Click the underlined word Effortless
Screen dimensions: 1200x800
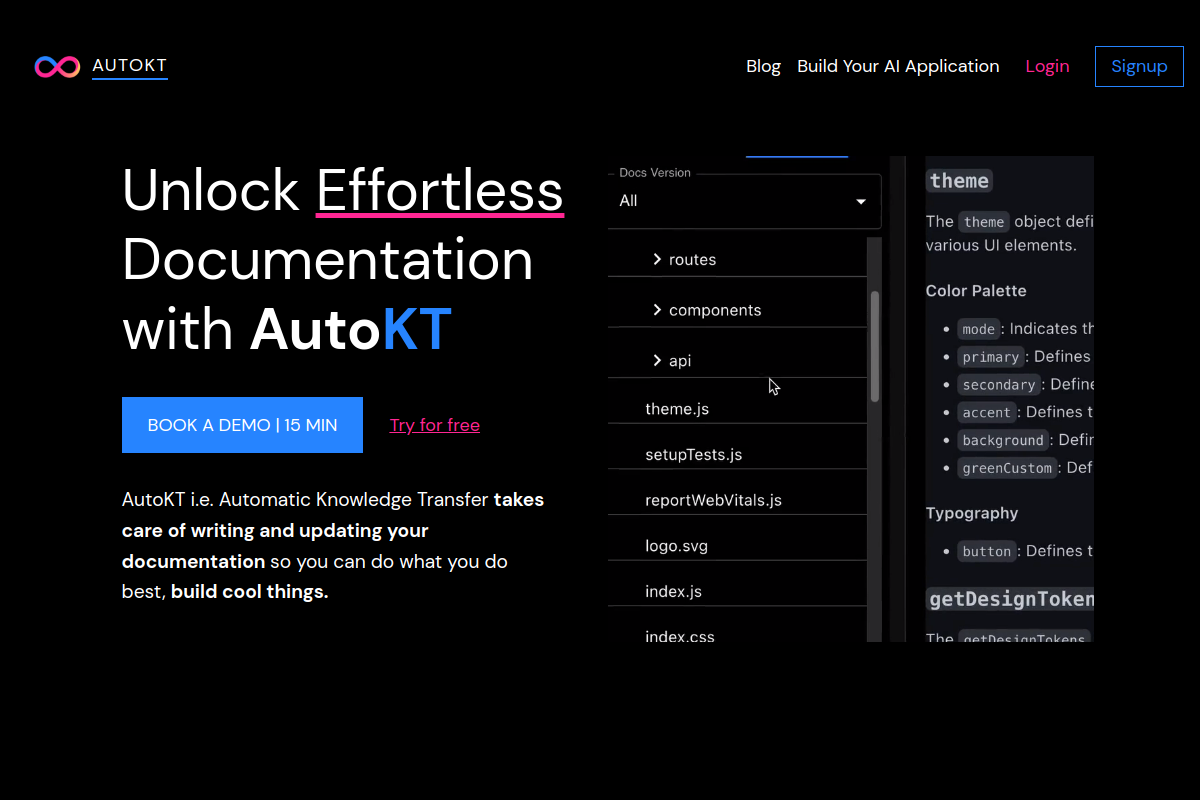pos(440,189)
